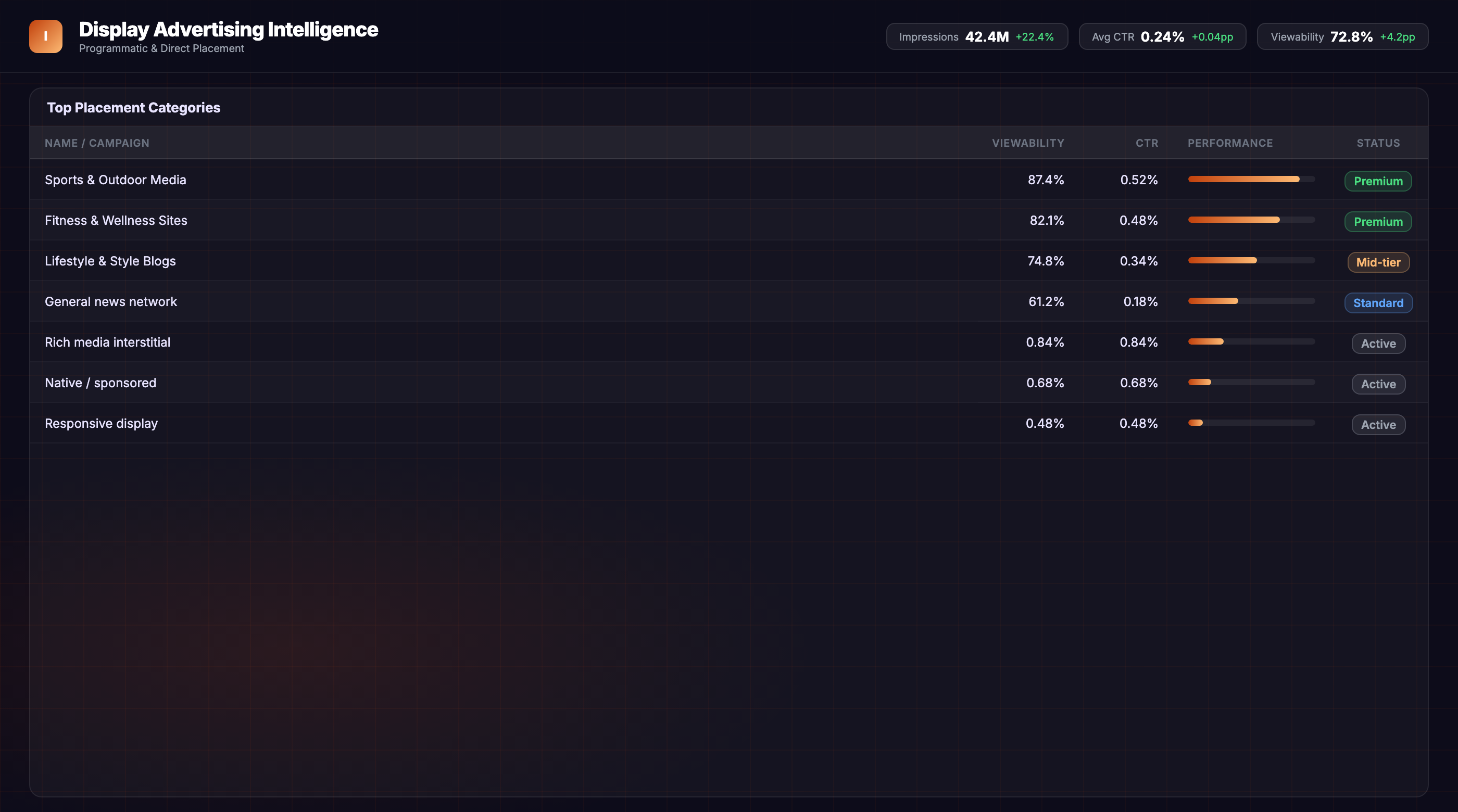The image size is (1458, 812).
Task: Click the 0.34% CTR value
Action: click(1139, 261)
